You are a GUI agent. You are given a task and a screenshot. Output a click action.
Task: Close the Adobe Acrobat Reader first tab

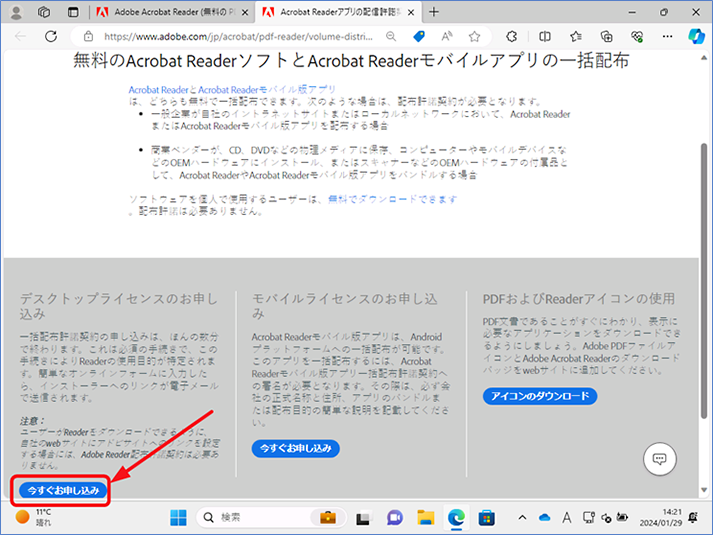[x=245, y=13]
